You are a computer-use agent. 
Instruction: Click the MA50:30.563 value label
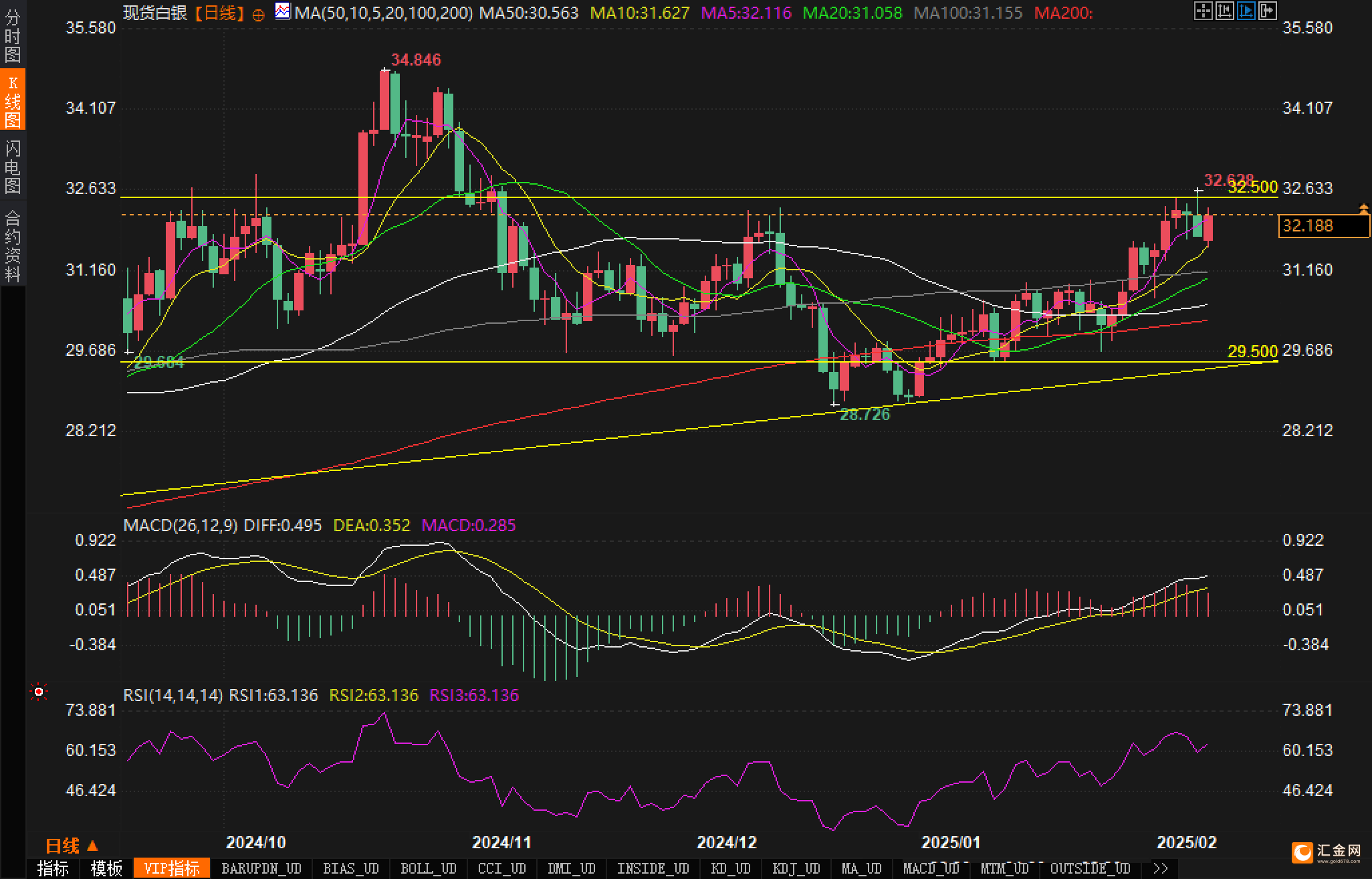tap(529, 13)
